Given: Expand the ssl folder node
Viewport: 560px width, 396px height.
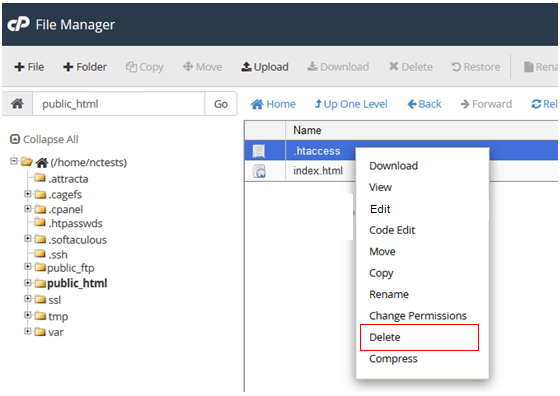Looking at the screenshot, I should pos(28,299).
